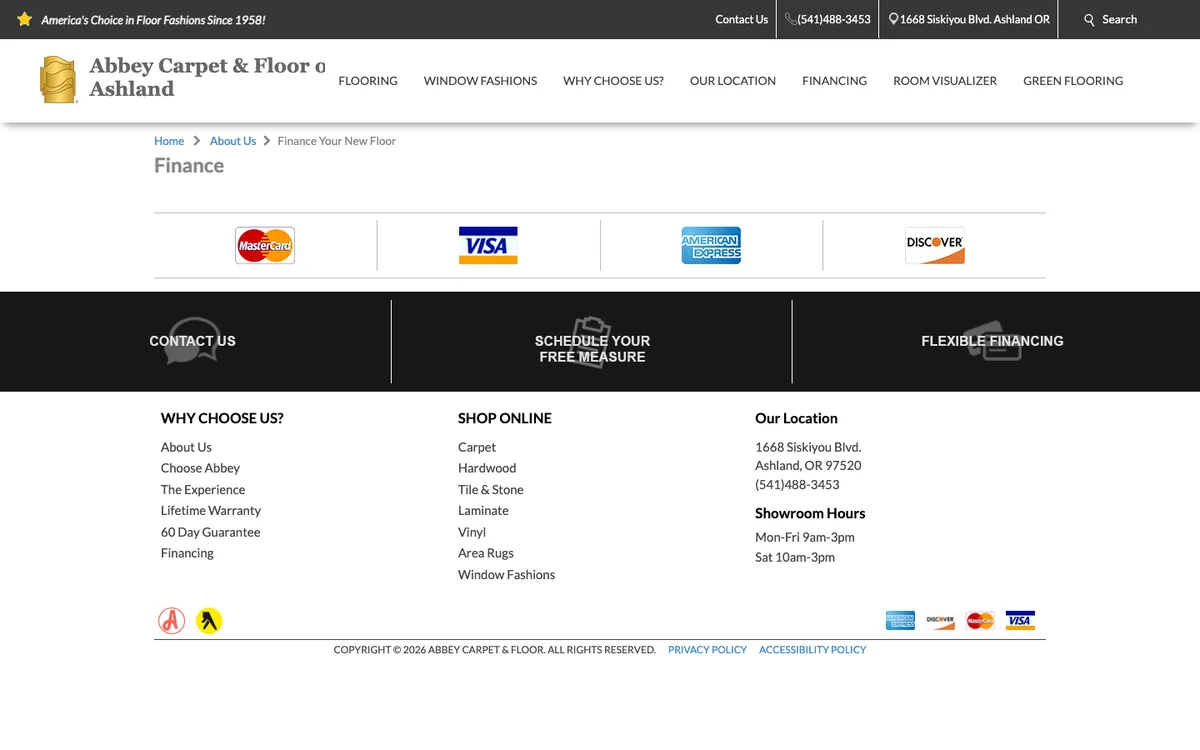Open the Privacy Policy link
Screen dimensions: 1200x750
pos(707,650)
